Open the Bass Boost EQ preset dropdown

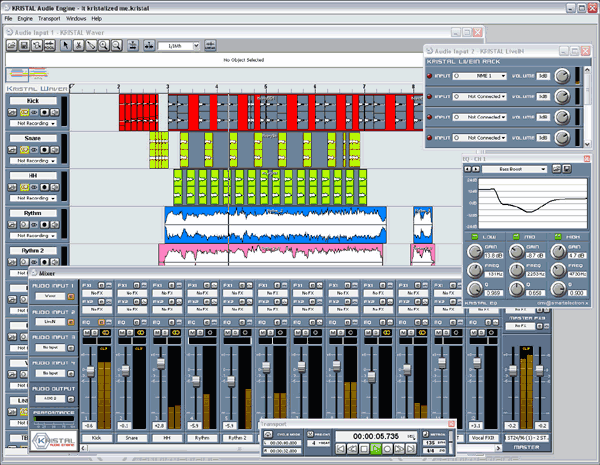pyautogui.click(x=514, y=169)
